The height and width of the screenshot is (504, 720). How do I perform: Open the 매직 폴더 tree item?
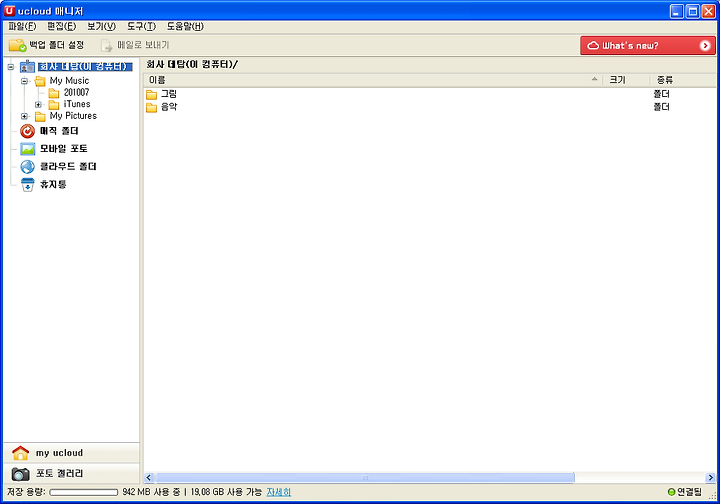[x=59, y=131]
